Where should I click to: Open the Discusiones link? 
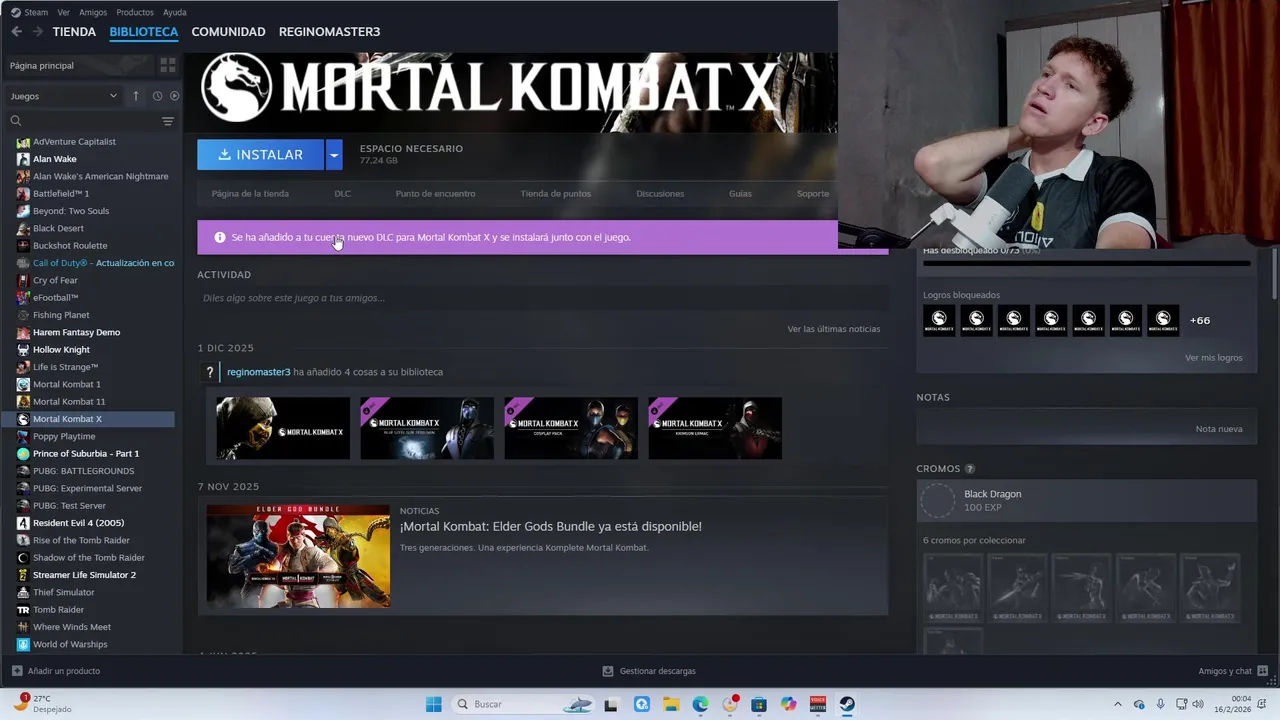point(660,194)
